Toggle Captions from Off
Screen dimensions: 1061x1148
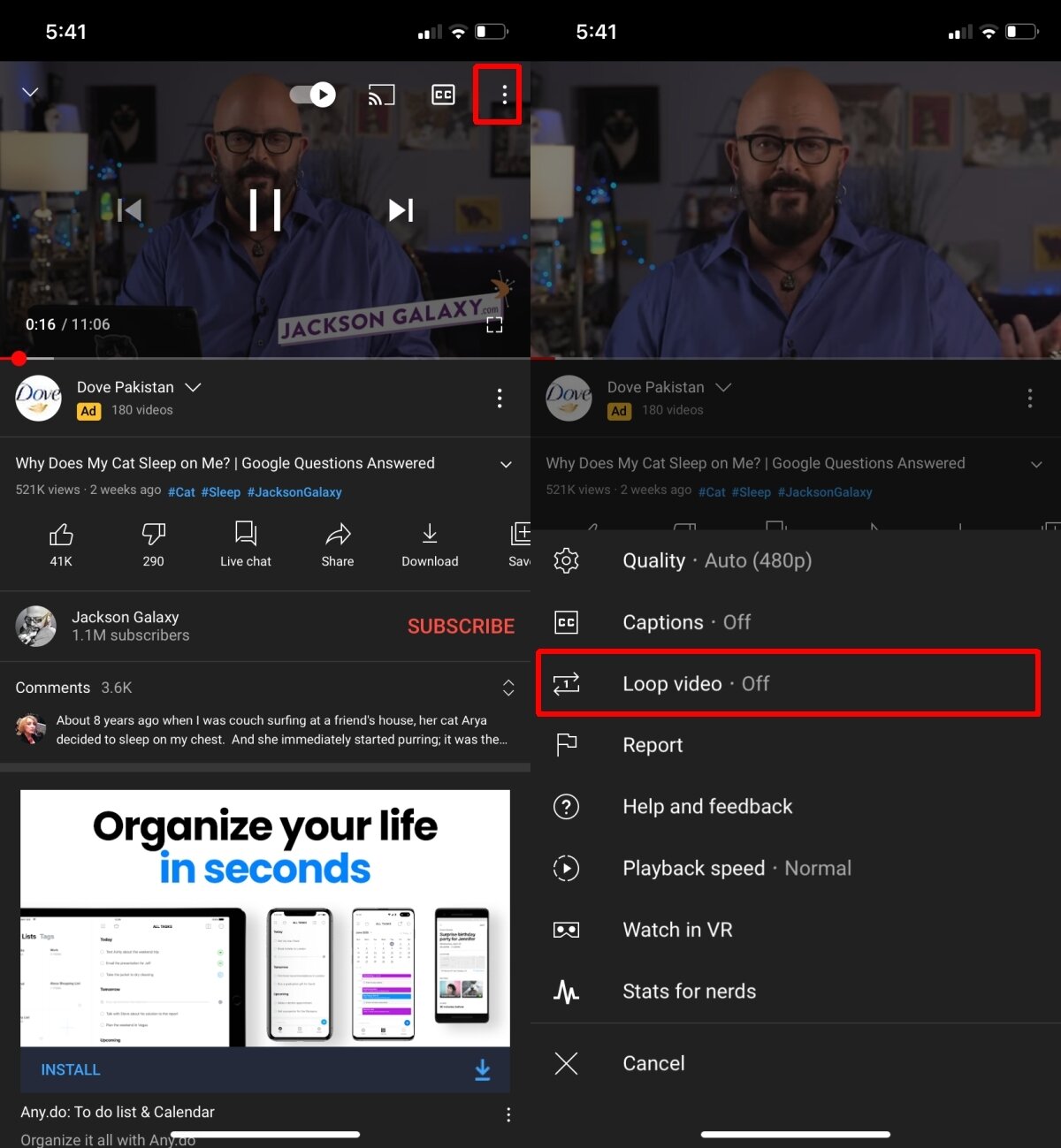coord(686,622)
